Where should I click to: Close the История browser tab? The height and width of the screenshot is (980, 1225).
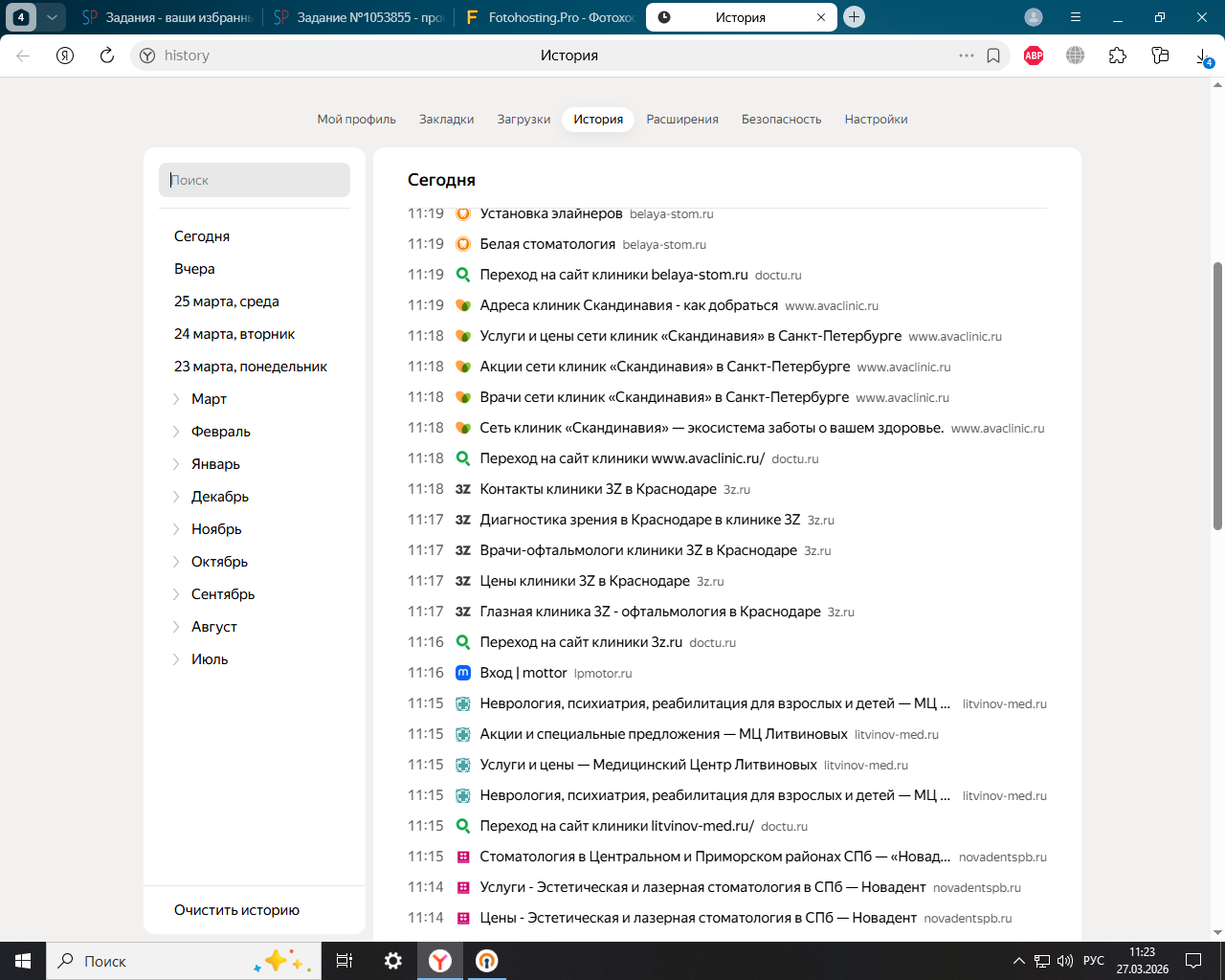click(x=821, y=17)
